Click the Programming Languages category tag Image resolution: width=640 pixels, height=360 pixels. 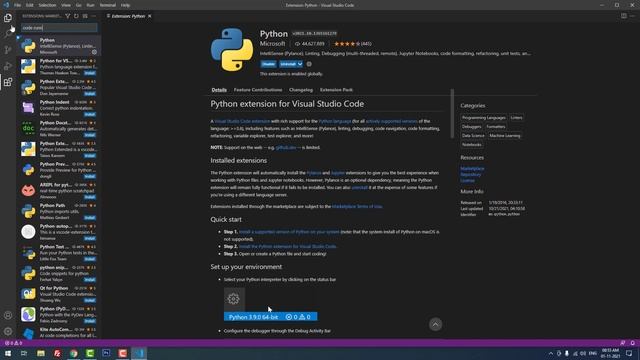pos(484,118)
